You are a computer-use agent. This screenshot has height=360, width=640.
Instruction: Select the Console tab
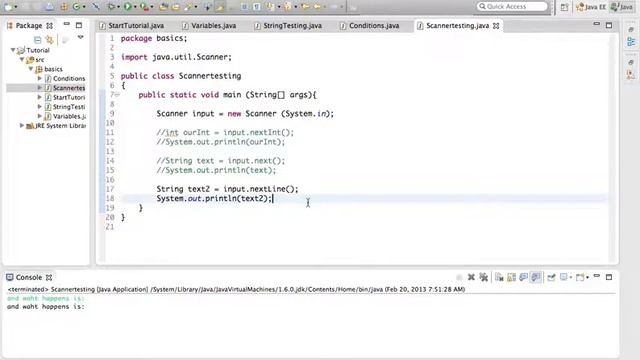pyautogui.click(x=29, y=277)
